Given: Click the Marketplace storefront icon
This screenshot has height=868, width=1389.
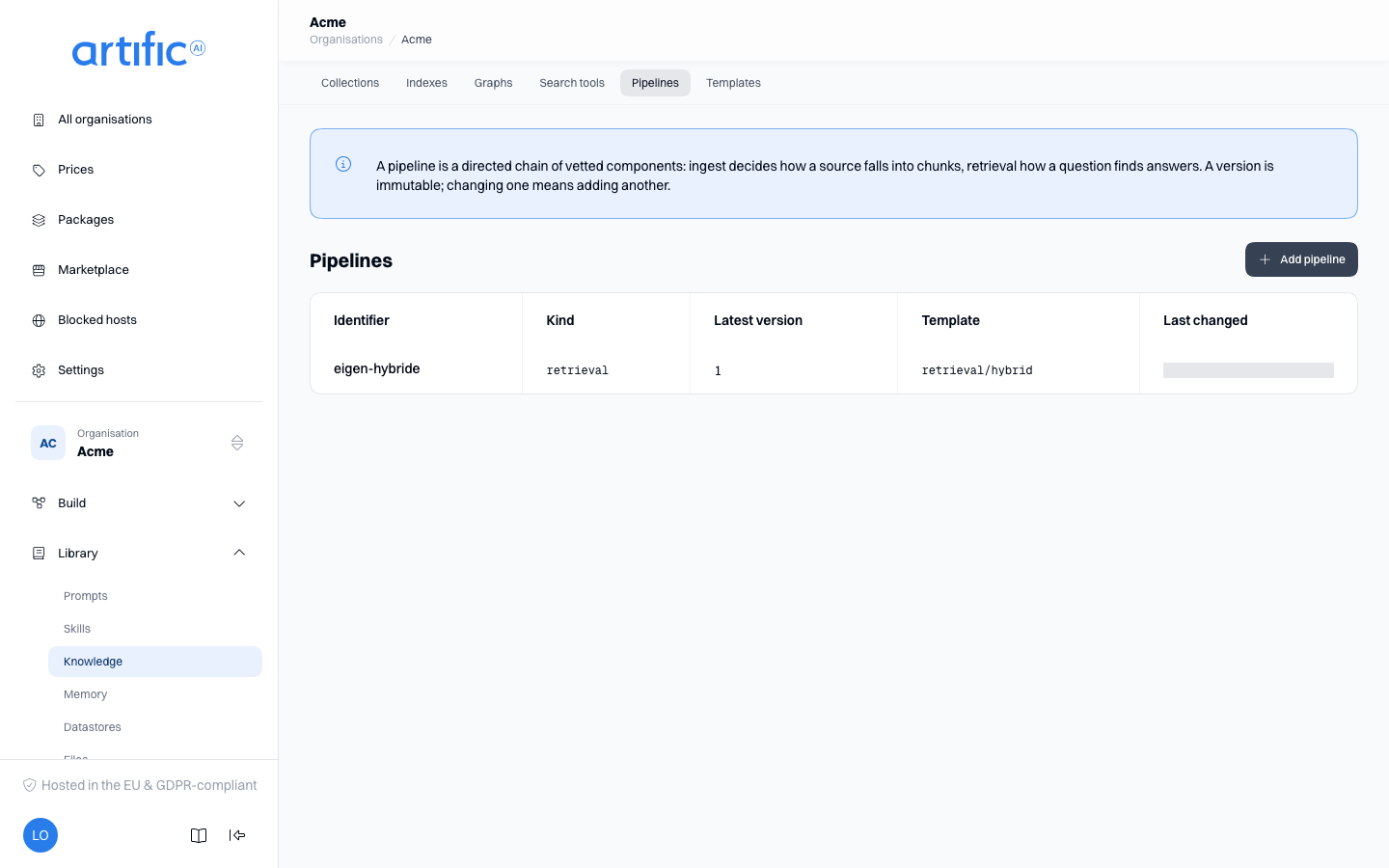Looking at the screenshot, I should (x=39, y=270).
